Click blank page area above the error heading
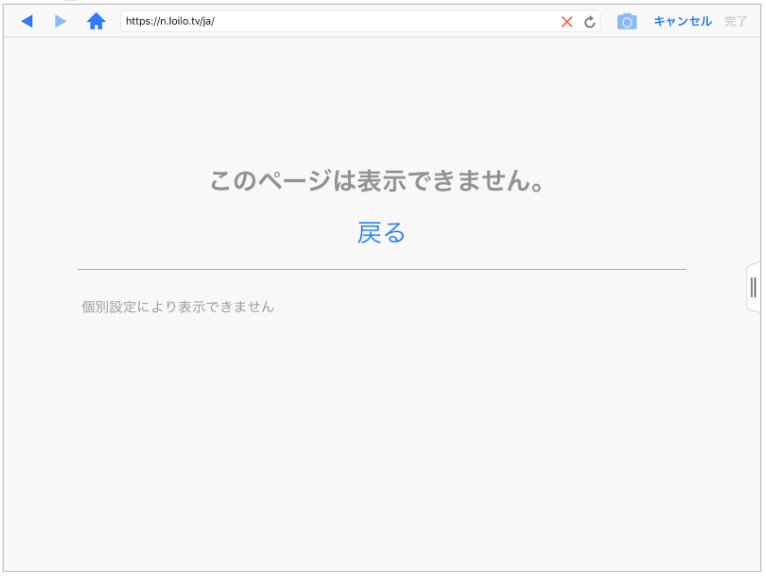Viewport: 766px width, 577px height. click(381, 100)
